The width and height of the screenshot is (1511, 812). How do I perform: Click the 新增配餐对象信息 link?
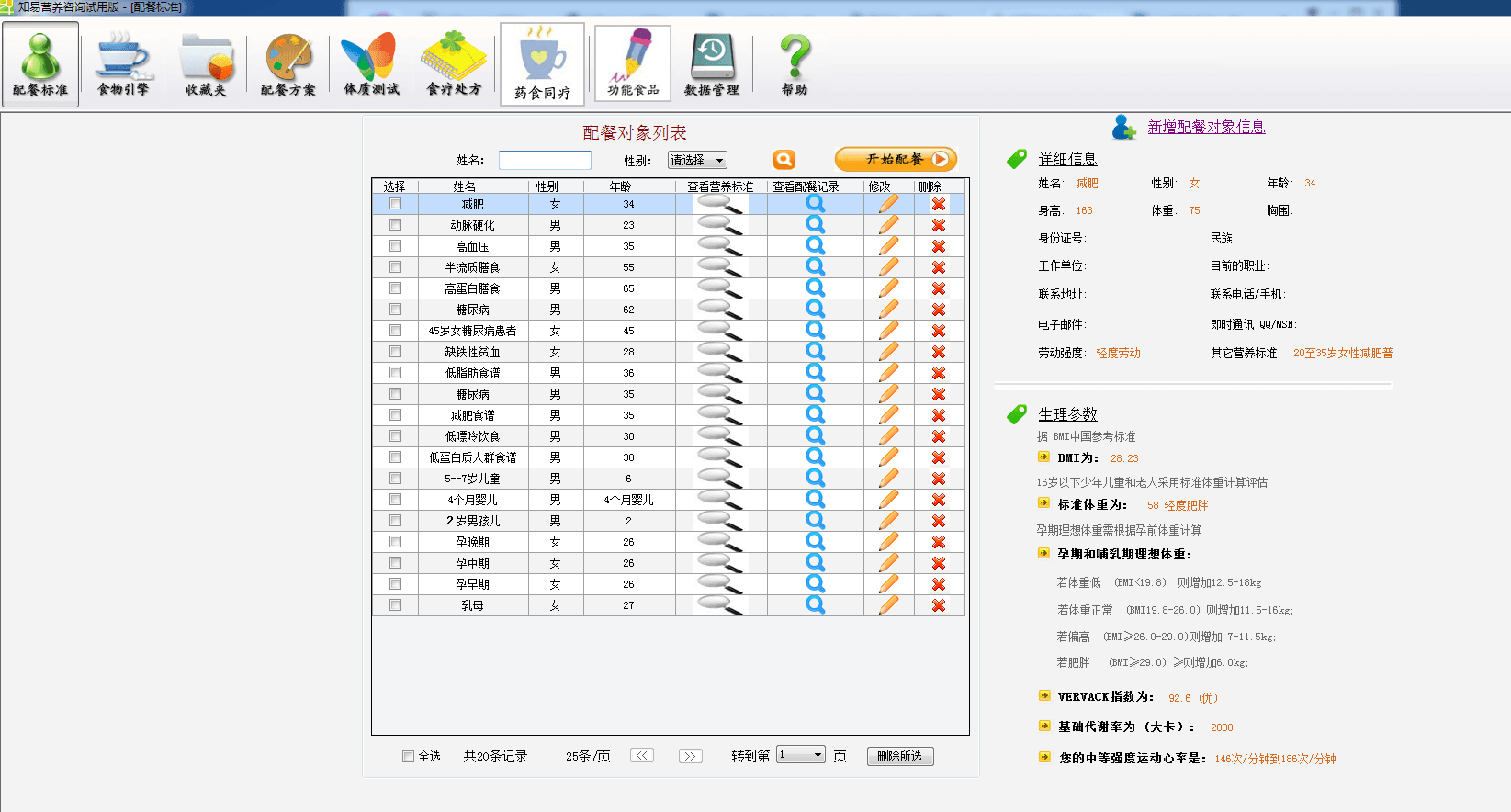[1206, 127]
